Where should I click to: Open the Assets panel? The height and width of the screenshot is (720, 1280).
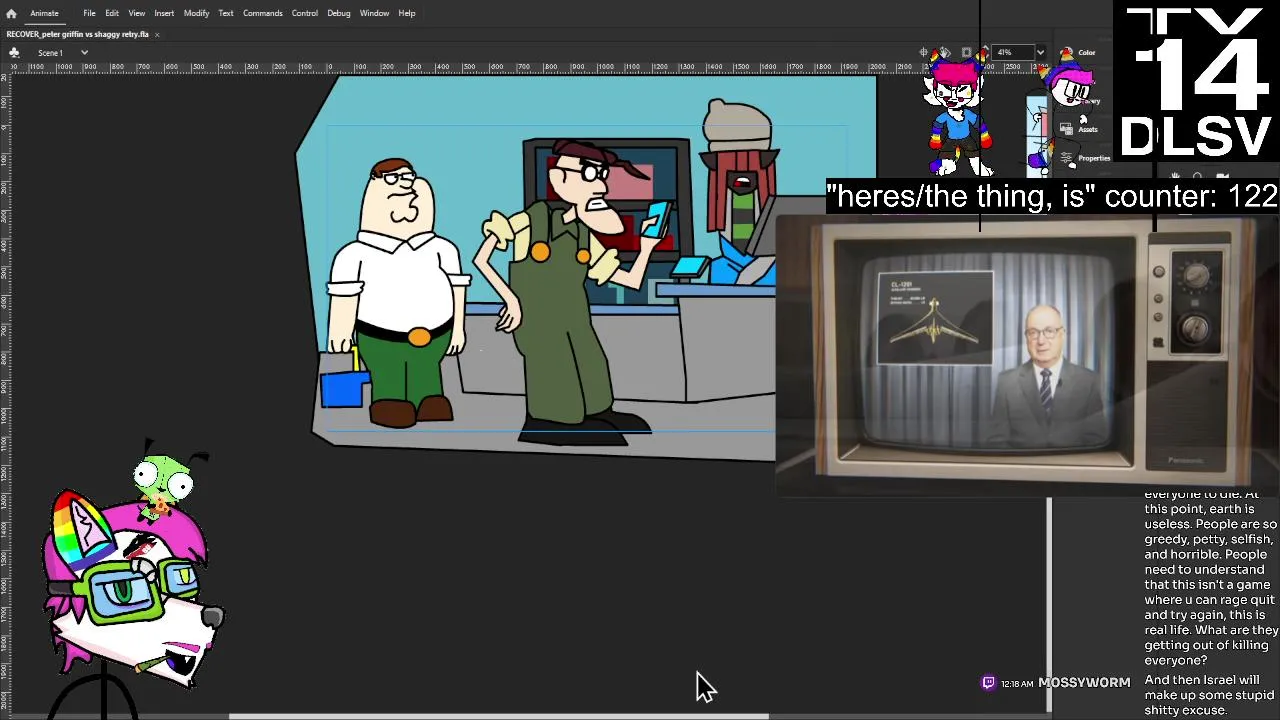(x=1080, y=129)
